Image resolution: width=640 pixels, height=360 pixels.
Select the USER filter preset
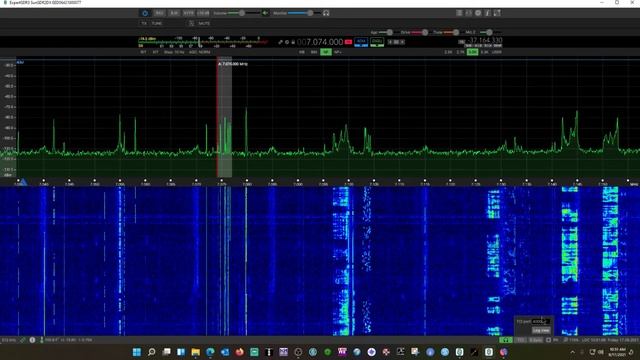[x=496, y=52]
